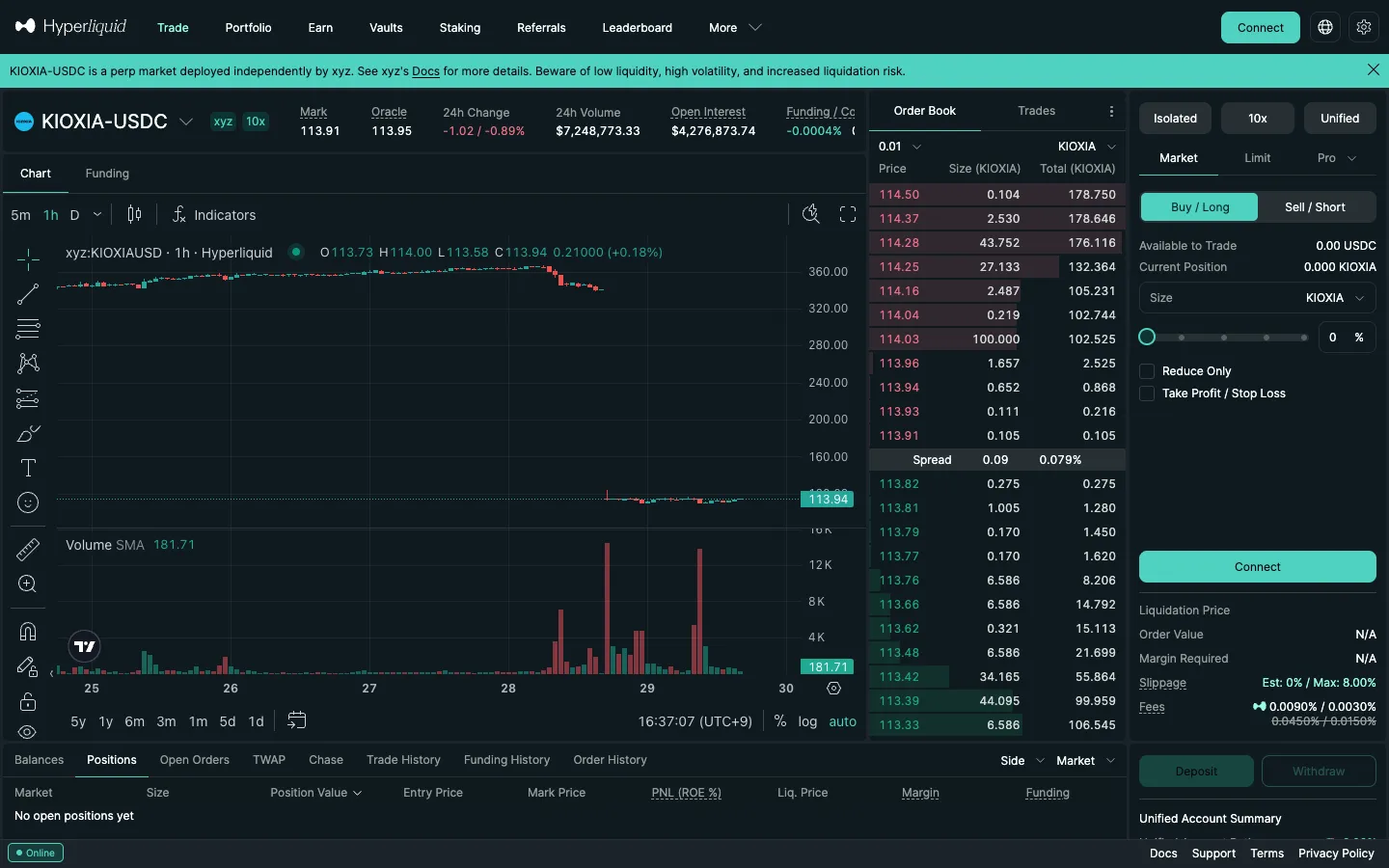Open the 0.01 price grouping dropdown
The height and width of the screenshot is (868, 1389).
tap(900, 147)
